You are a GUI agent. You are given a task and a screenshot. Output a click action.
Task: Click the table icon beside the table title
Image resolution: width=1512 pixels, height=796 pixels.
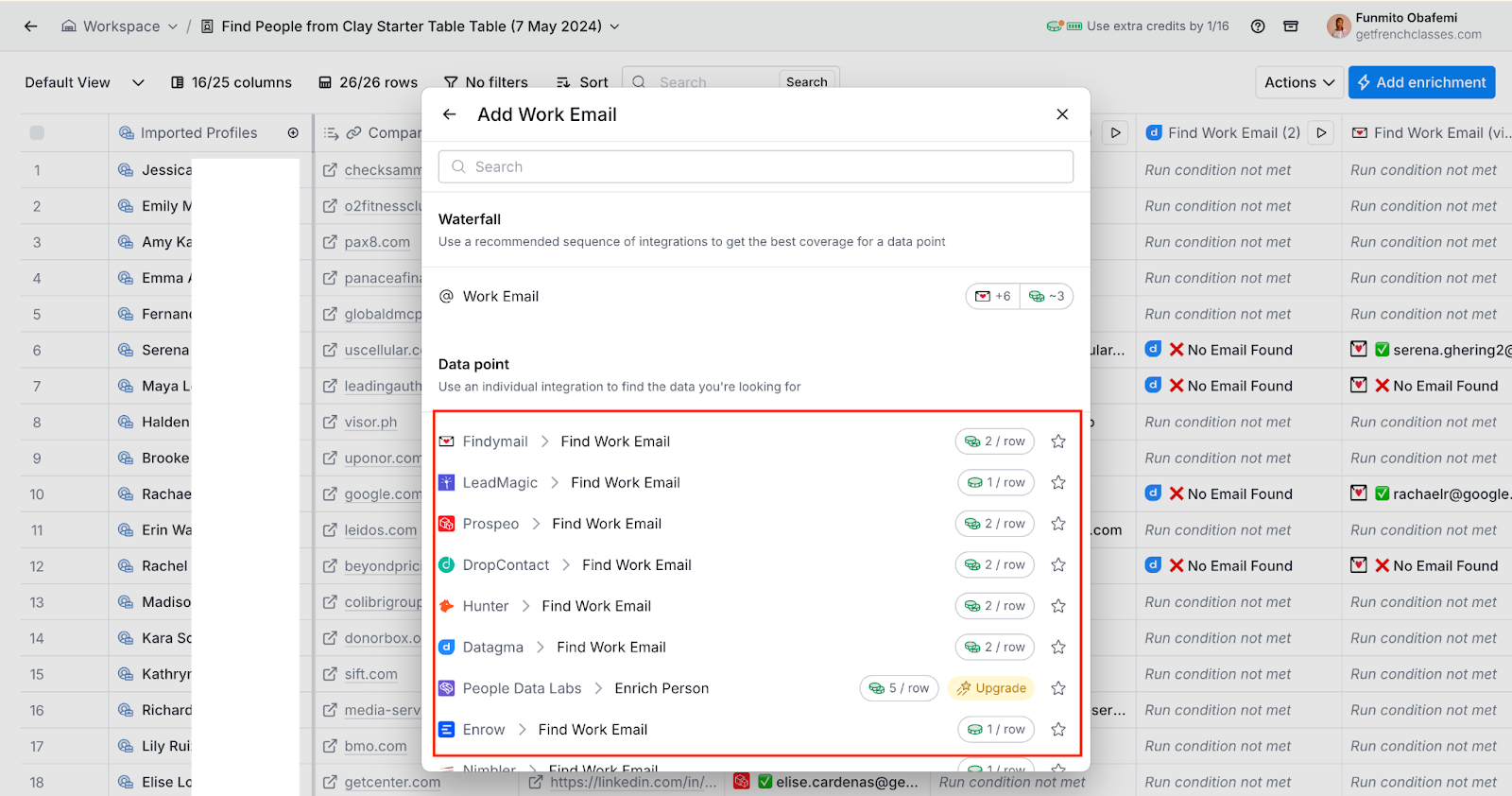208,26
